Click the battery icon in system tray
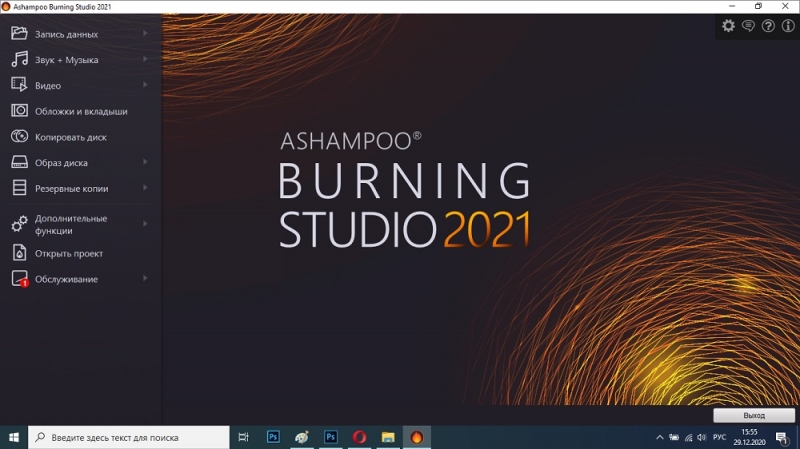The image size is (800, 449). [x=674, y=437]
